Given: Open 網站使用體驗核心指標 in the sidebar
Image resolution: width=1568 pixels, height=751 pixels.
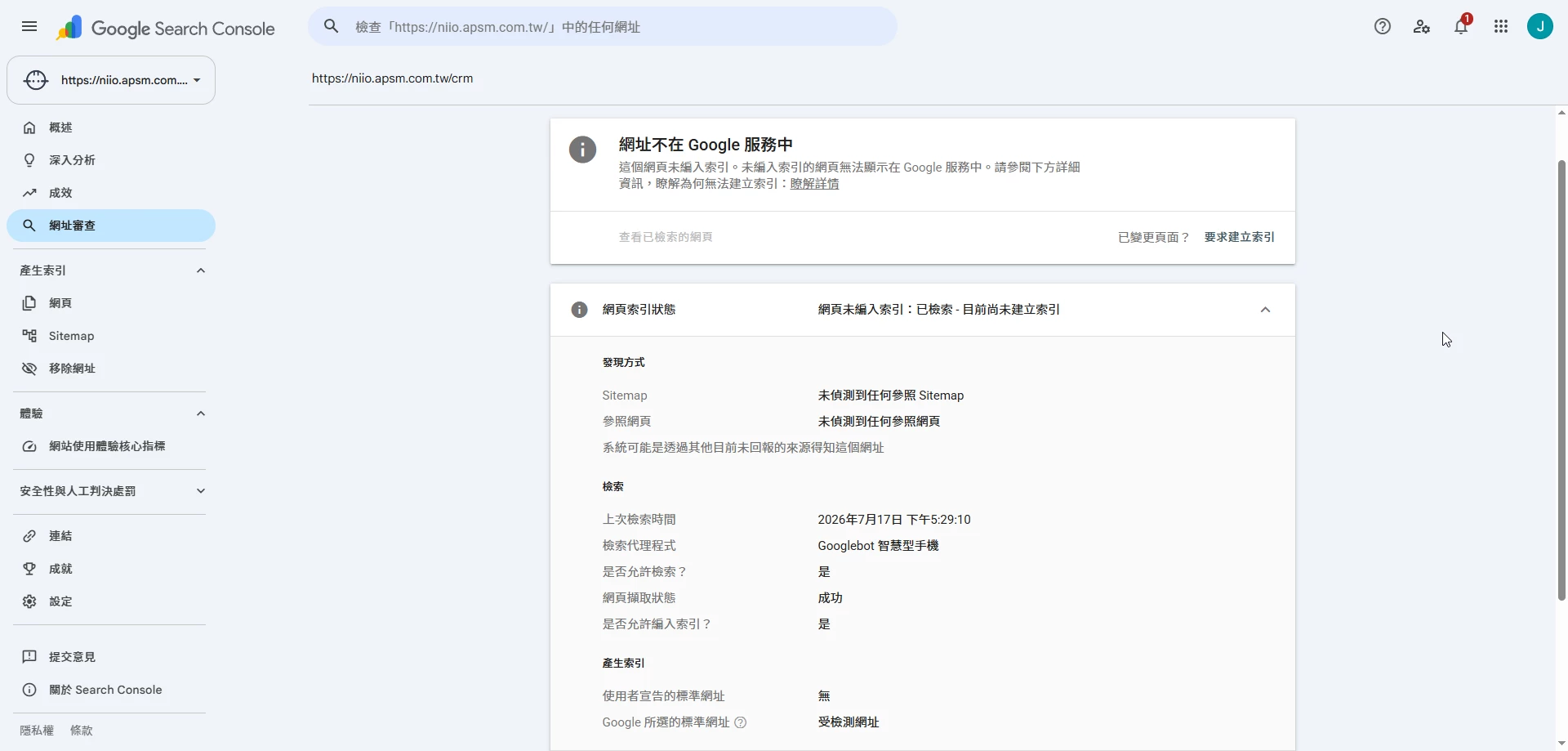Looking at the screenshot, I should [x=111, y=446].
